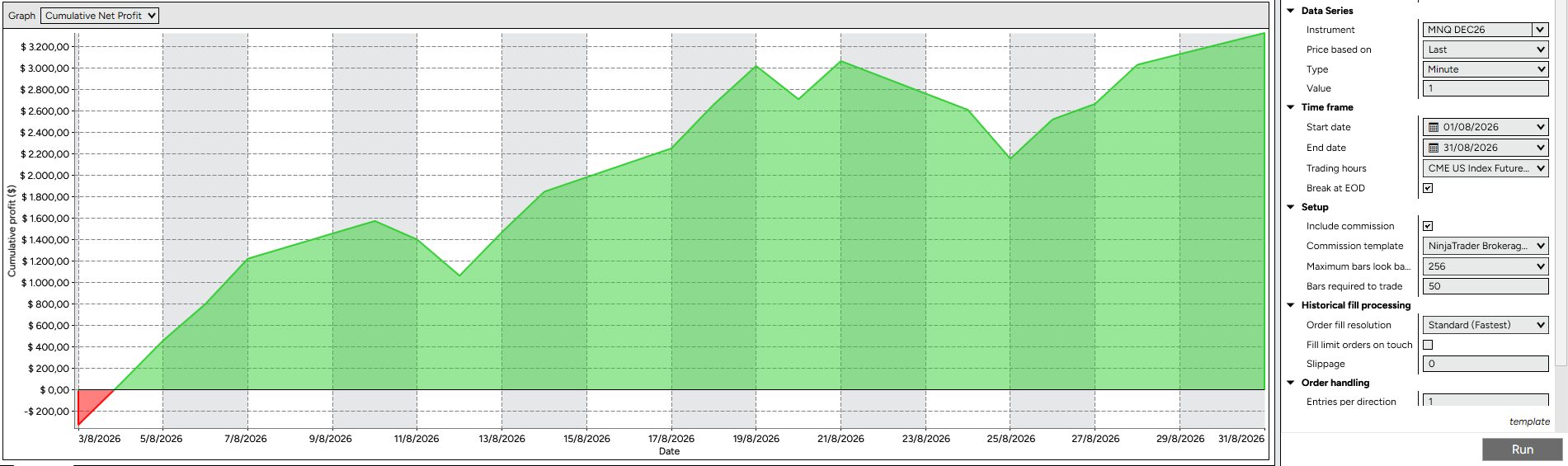Toggle the Include commission checkbox

click(x=1428, y=226)
